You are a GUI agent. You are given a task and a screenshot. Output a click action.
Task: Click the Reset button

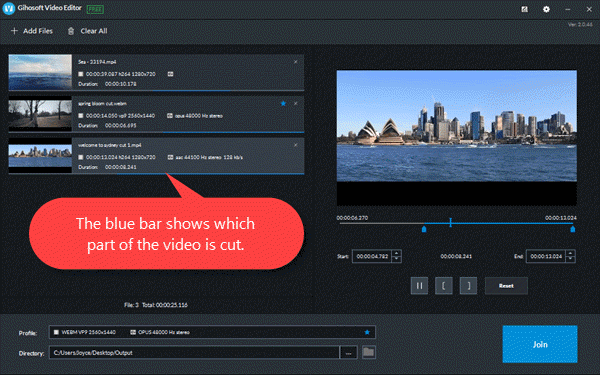click(506, 285)
